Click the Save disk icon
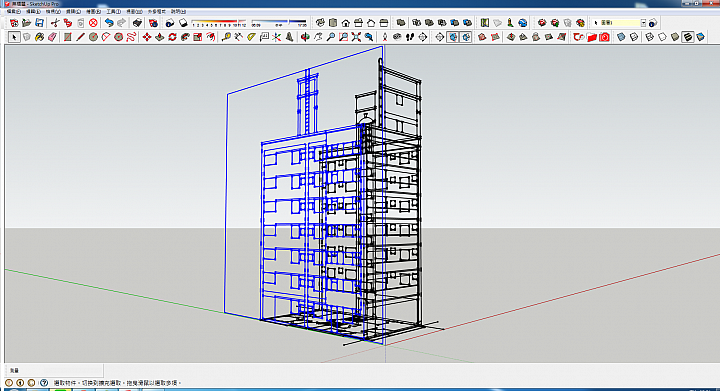This screenshot has width=720, height=391. coord(39,22)
